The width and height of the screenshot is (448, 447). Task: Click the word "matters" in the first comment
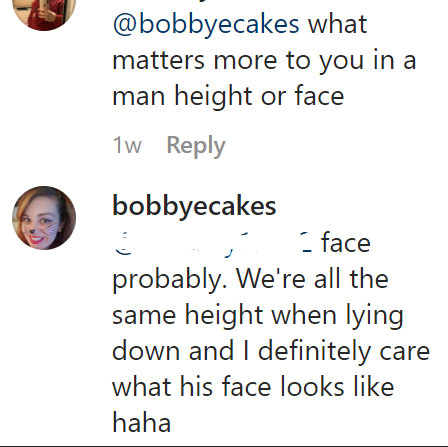[159, 61]
